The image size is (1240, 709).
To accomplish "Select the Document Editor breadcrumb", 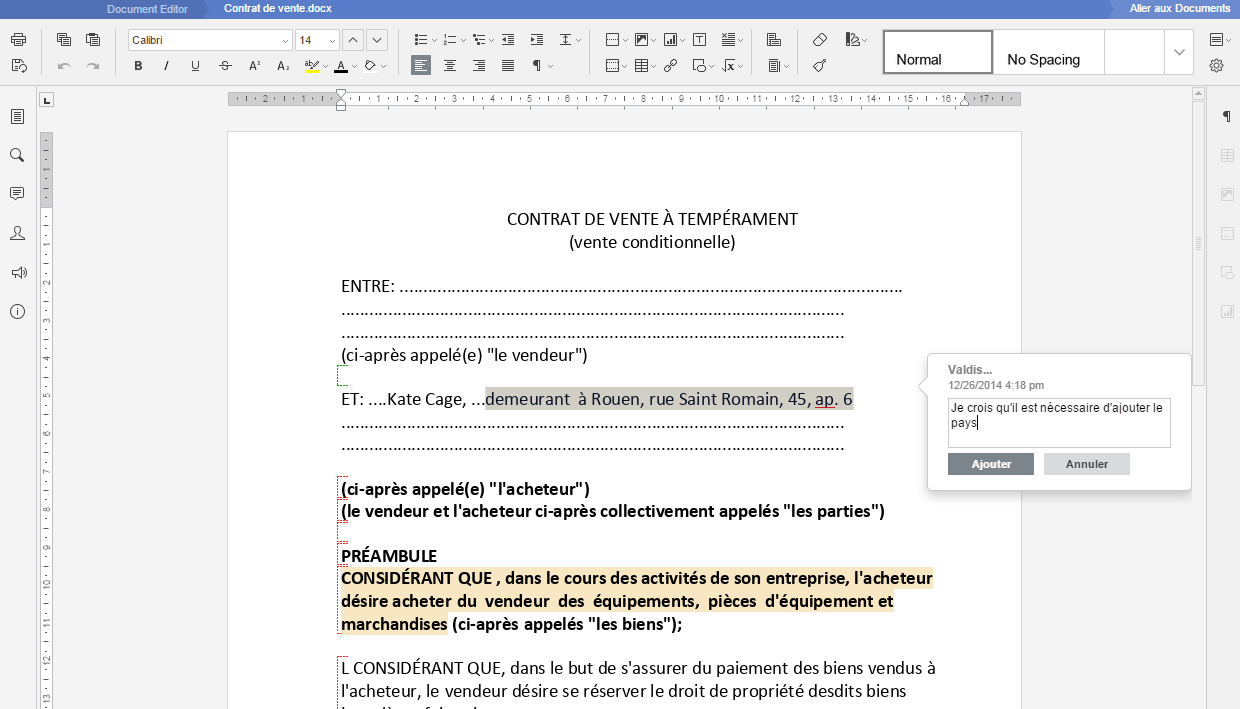I will point(147,8).
